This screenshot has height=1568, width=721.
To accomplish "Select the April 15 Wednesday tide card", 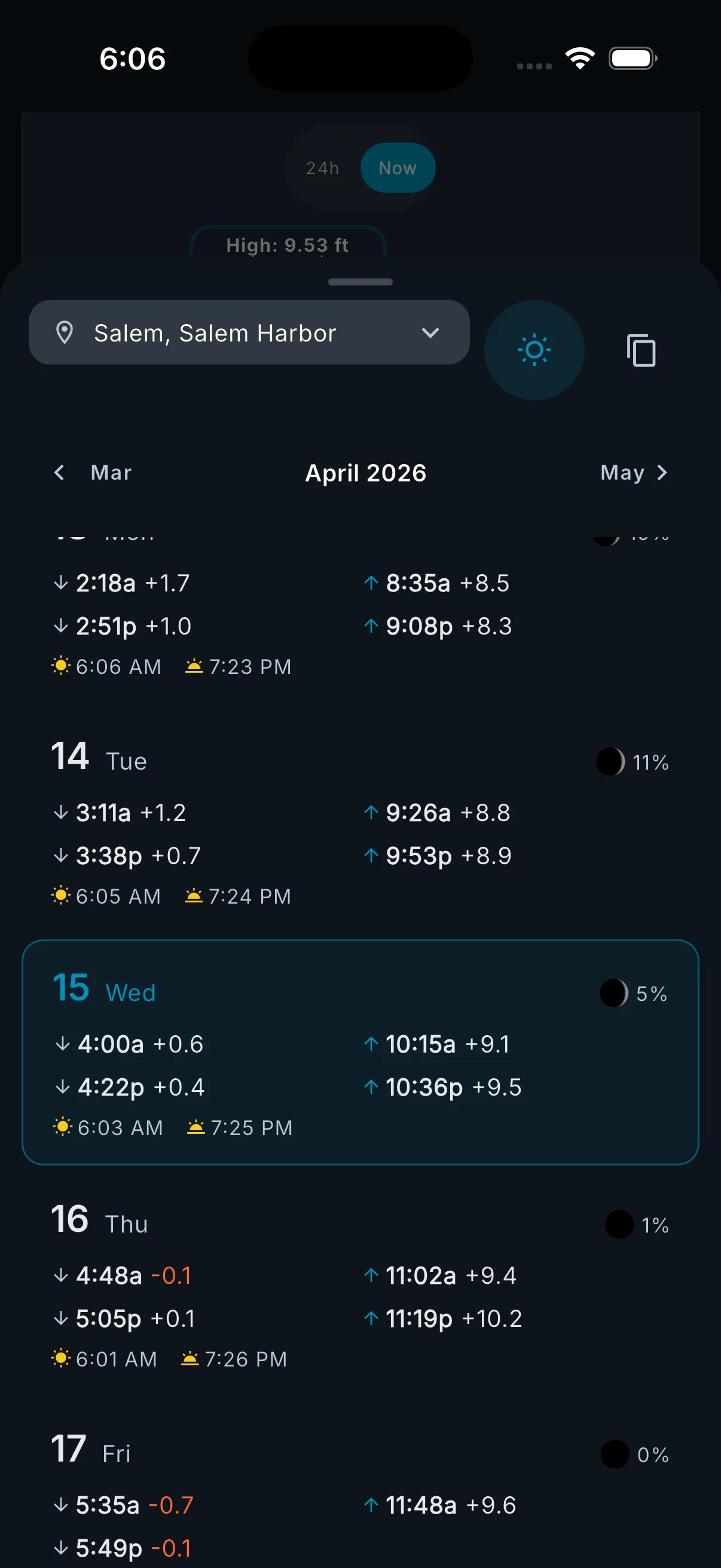I will point(360,1052).
